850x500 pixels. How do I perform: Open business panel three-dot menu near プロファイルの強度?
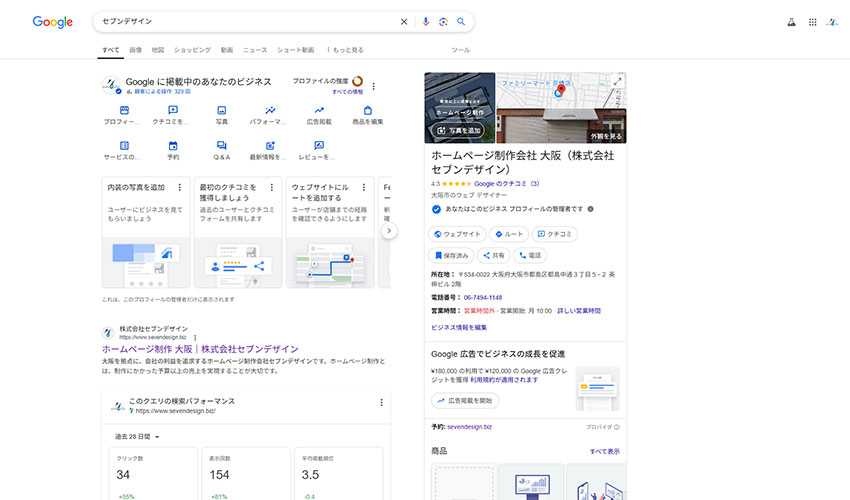tap(374, 86)
